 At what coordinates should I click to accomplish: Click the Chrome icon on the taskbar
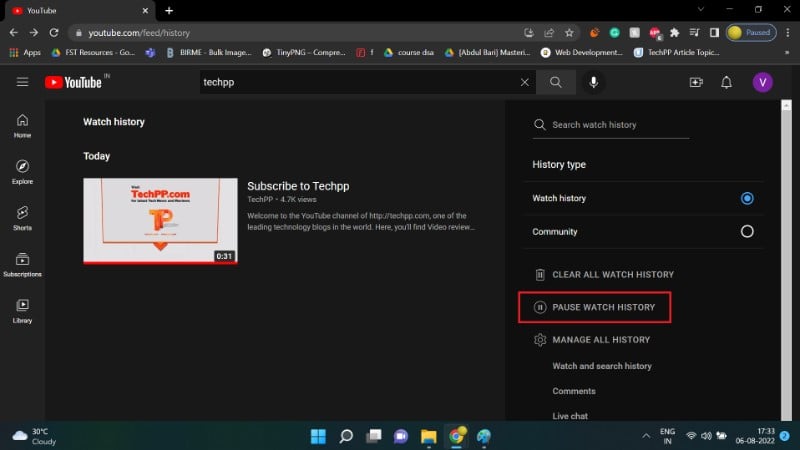point(456,436)
